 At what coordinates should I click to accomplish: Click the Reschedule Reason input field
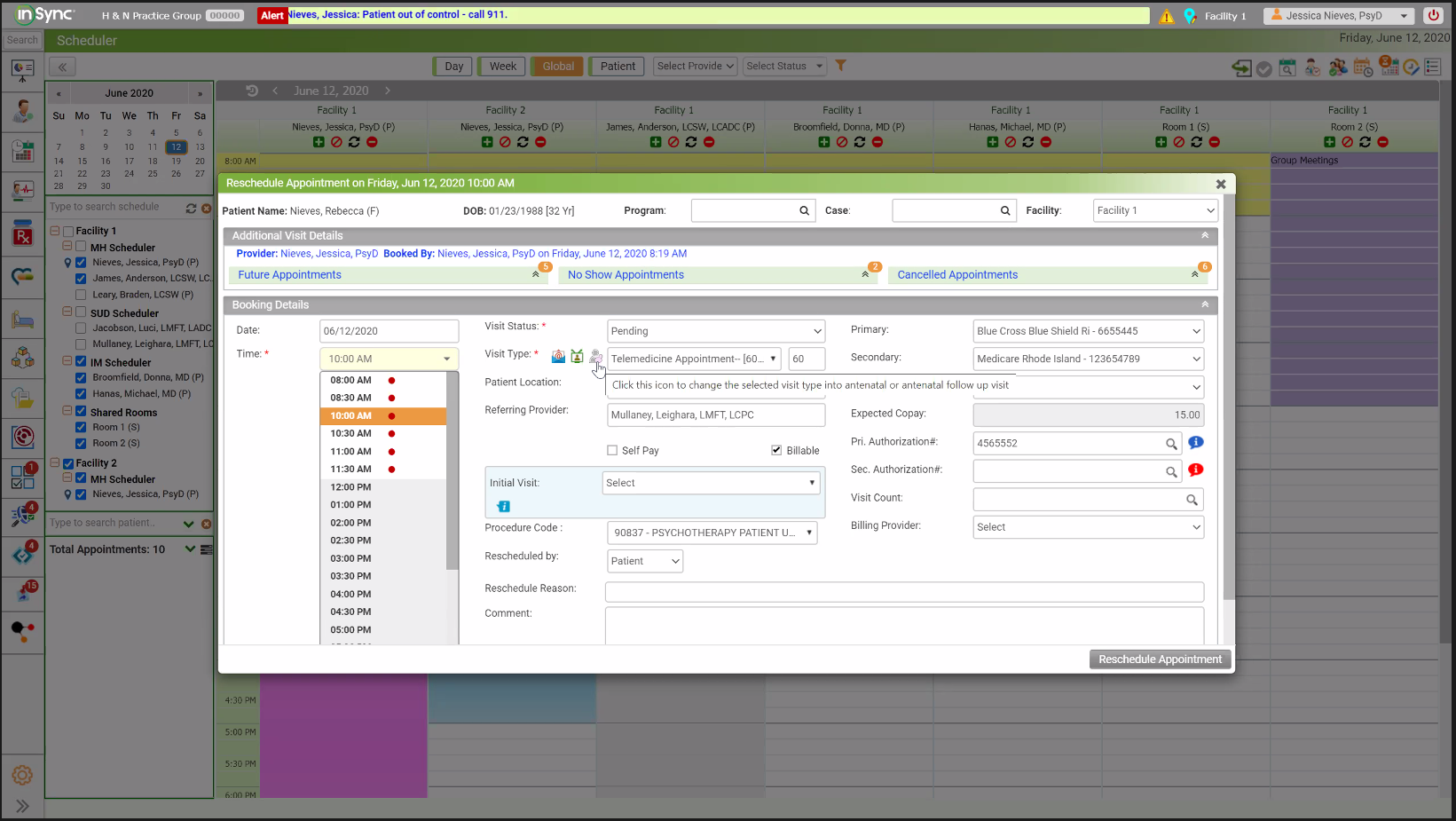pyautogui.click(x=903, y=591)
